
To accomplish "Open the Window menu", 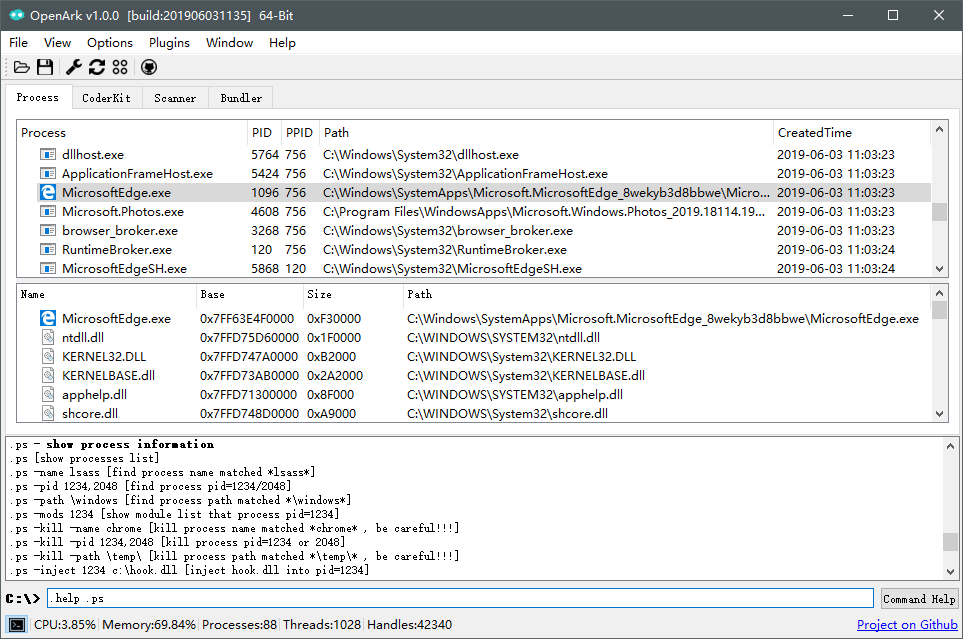I will [x=229, y=42].
